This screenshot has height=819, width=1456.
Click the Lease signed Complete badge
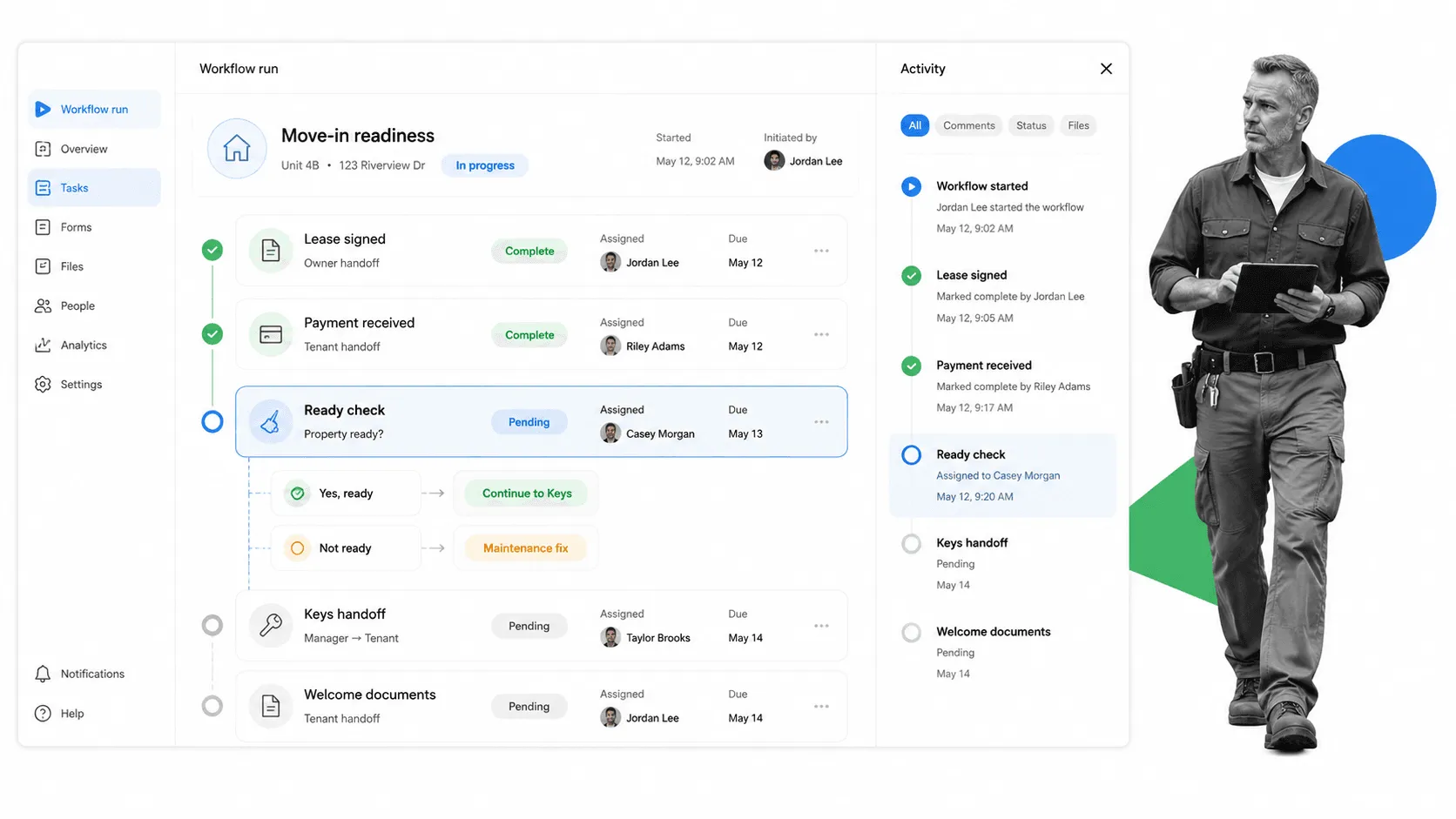click(x=529, y=251)
